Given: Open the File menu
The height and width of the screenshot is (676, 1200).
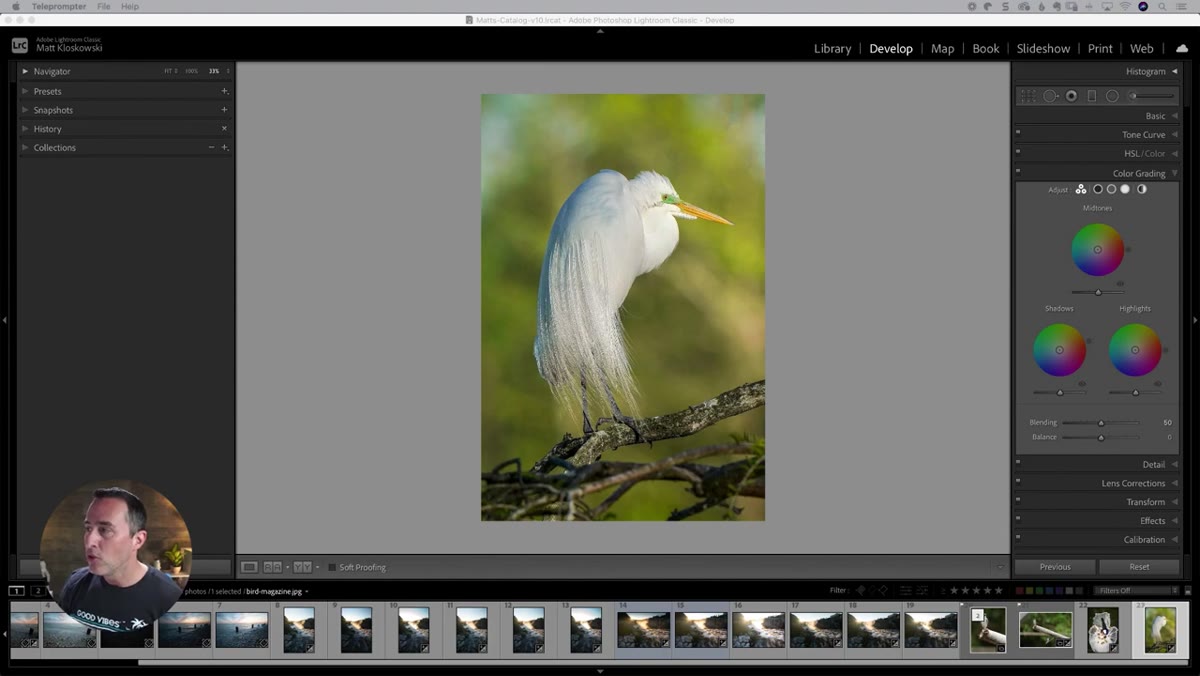Looking at the screenshot, I should click(104, 6).
